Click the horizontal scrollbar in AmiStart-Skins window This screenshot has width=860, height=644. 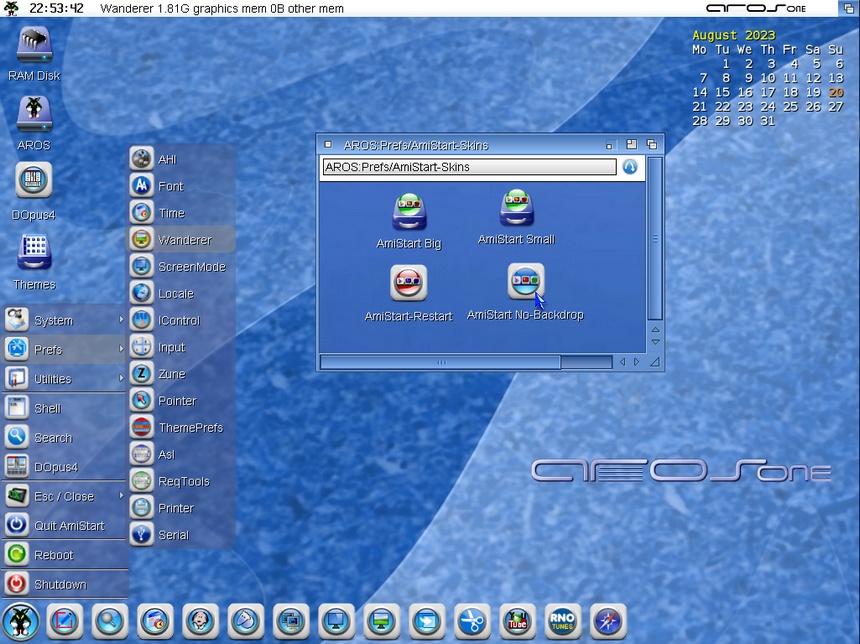coord(440,362)
